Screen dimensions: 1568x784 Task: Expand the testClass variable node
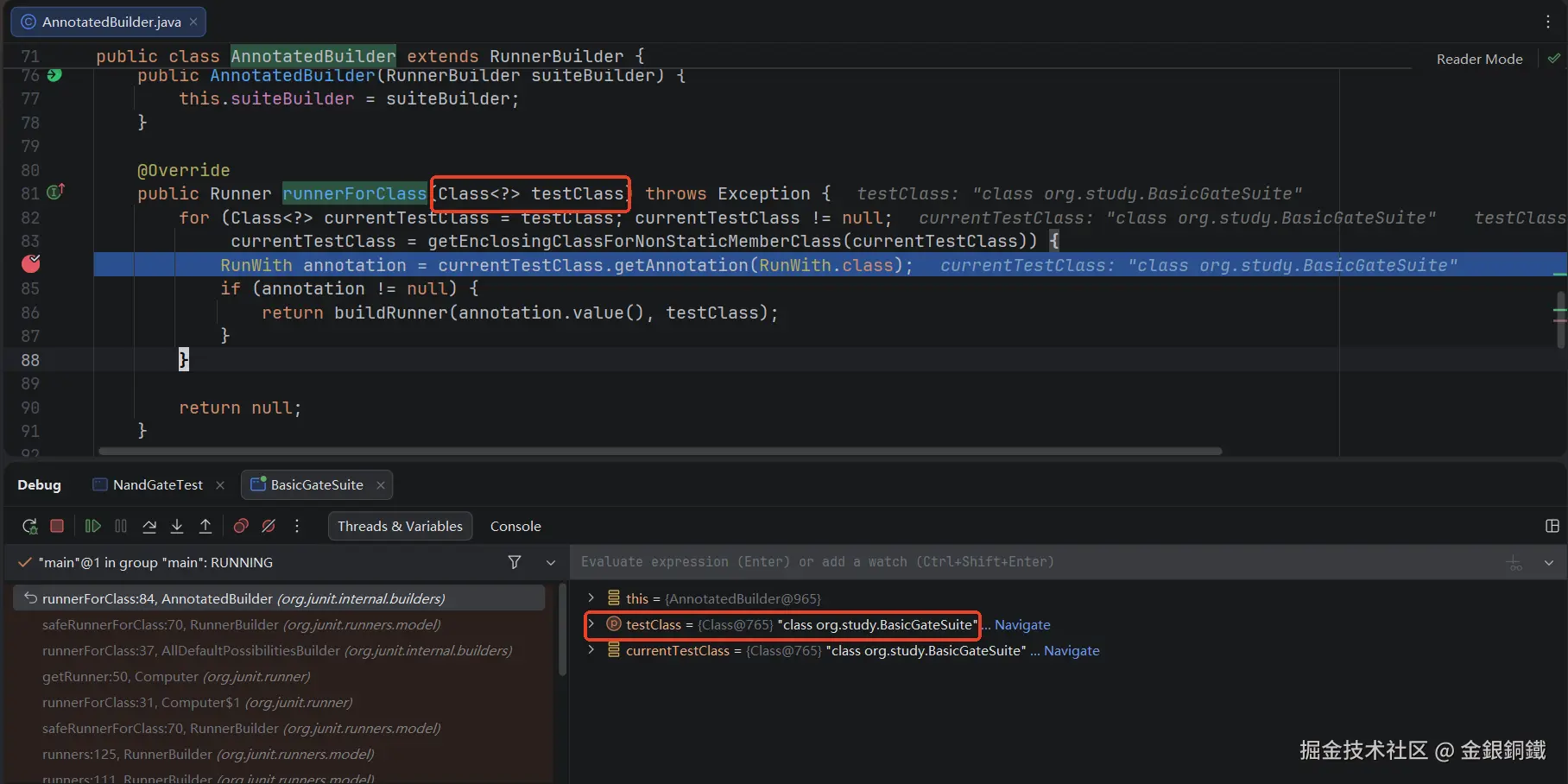(x=591, y=623)
